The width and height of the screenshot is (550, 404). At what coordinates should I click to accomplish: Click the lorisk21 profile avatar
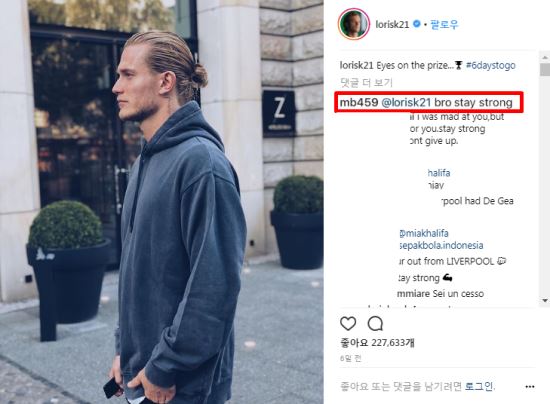pos(354,24)
